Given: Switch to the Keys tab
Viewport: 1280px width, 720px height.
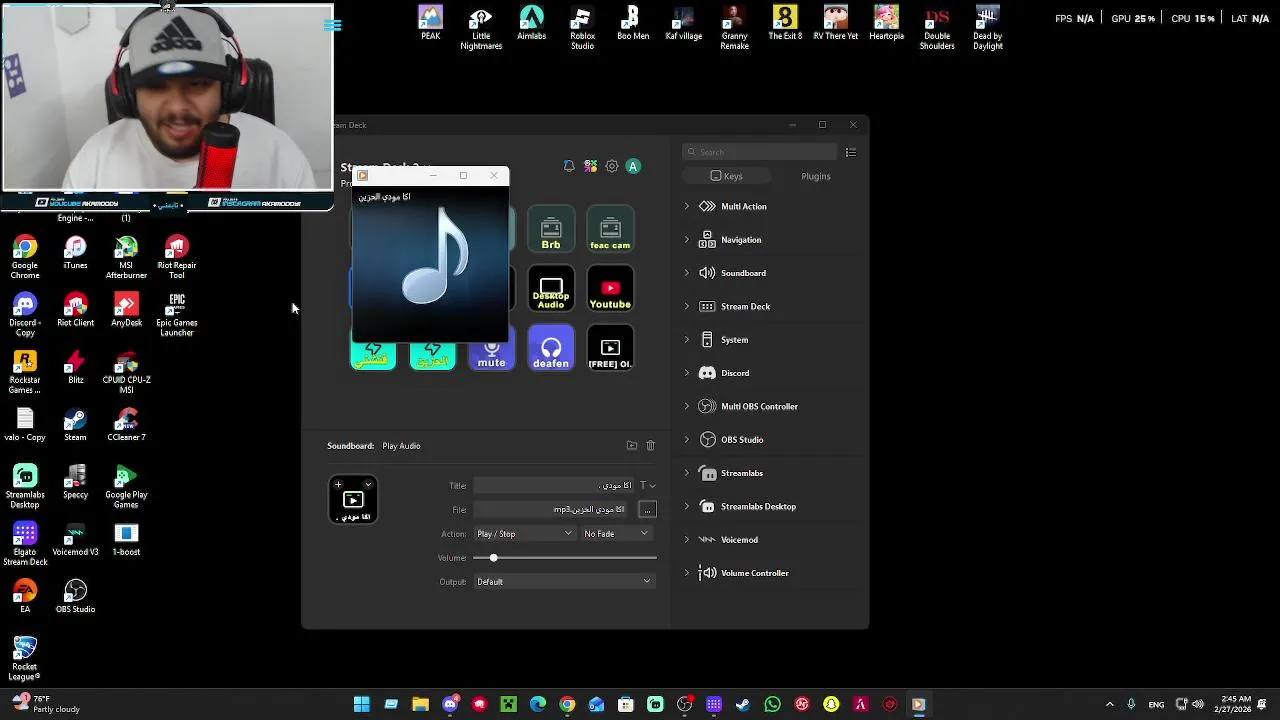Looking at the screenshot, I should [726, 176].
